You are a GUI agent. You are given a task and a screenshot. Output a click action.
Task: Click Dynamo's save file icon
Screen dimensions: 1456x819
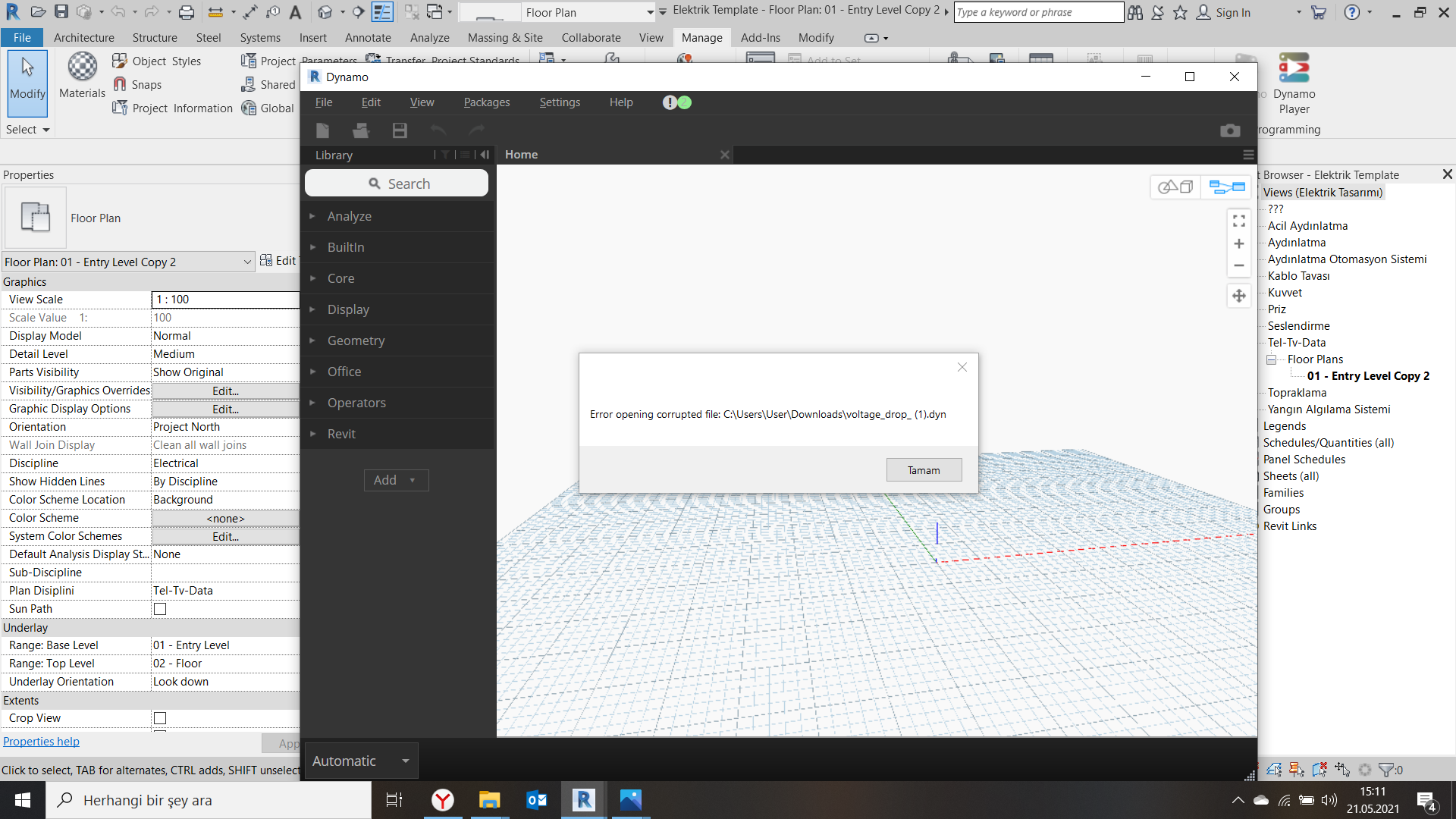click(x=400, y=131)
